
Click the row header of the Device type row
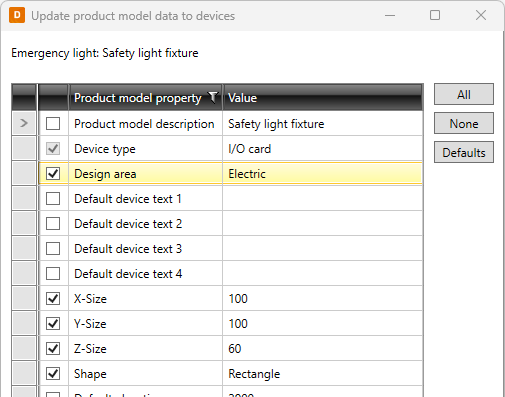[24, 149]
